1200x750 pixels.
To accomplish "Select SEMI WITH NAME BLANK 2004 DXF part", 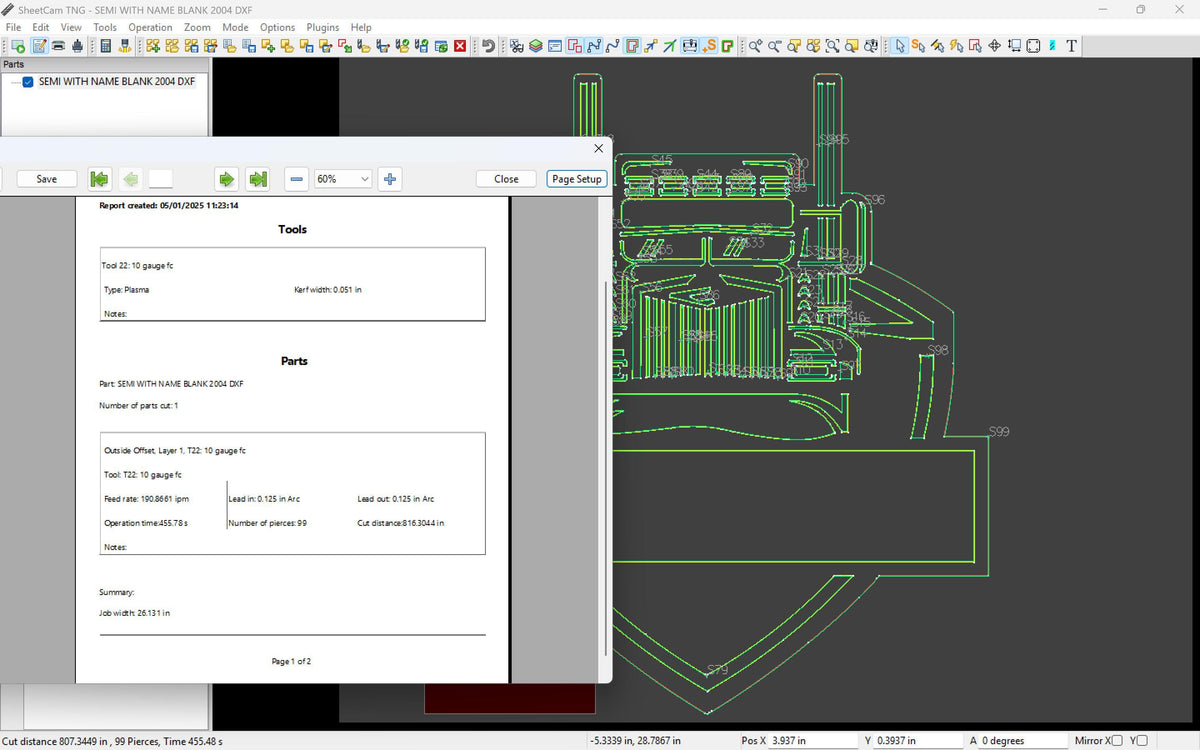I will click(x=116, y=82).
